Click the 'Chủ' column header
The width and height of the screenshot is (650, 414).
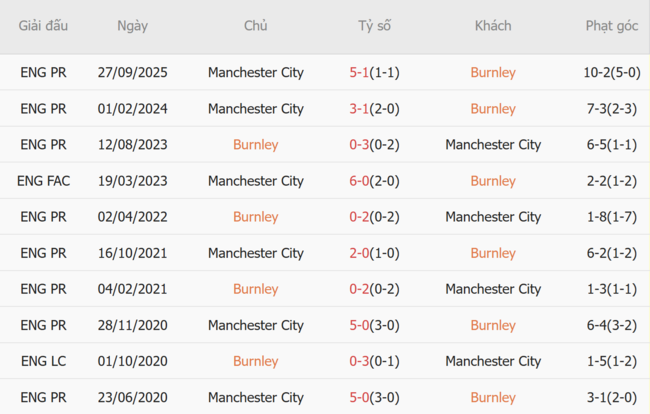click(255, 26)
